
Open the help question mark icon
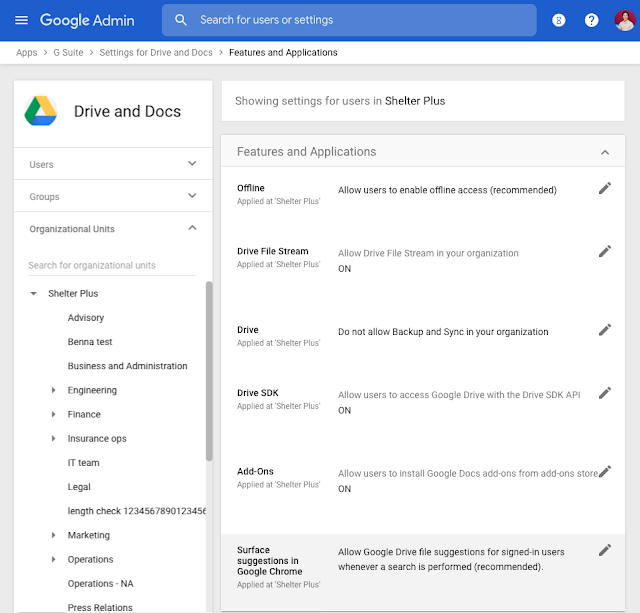pyautogui.click(x=591, y=20)
